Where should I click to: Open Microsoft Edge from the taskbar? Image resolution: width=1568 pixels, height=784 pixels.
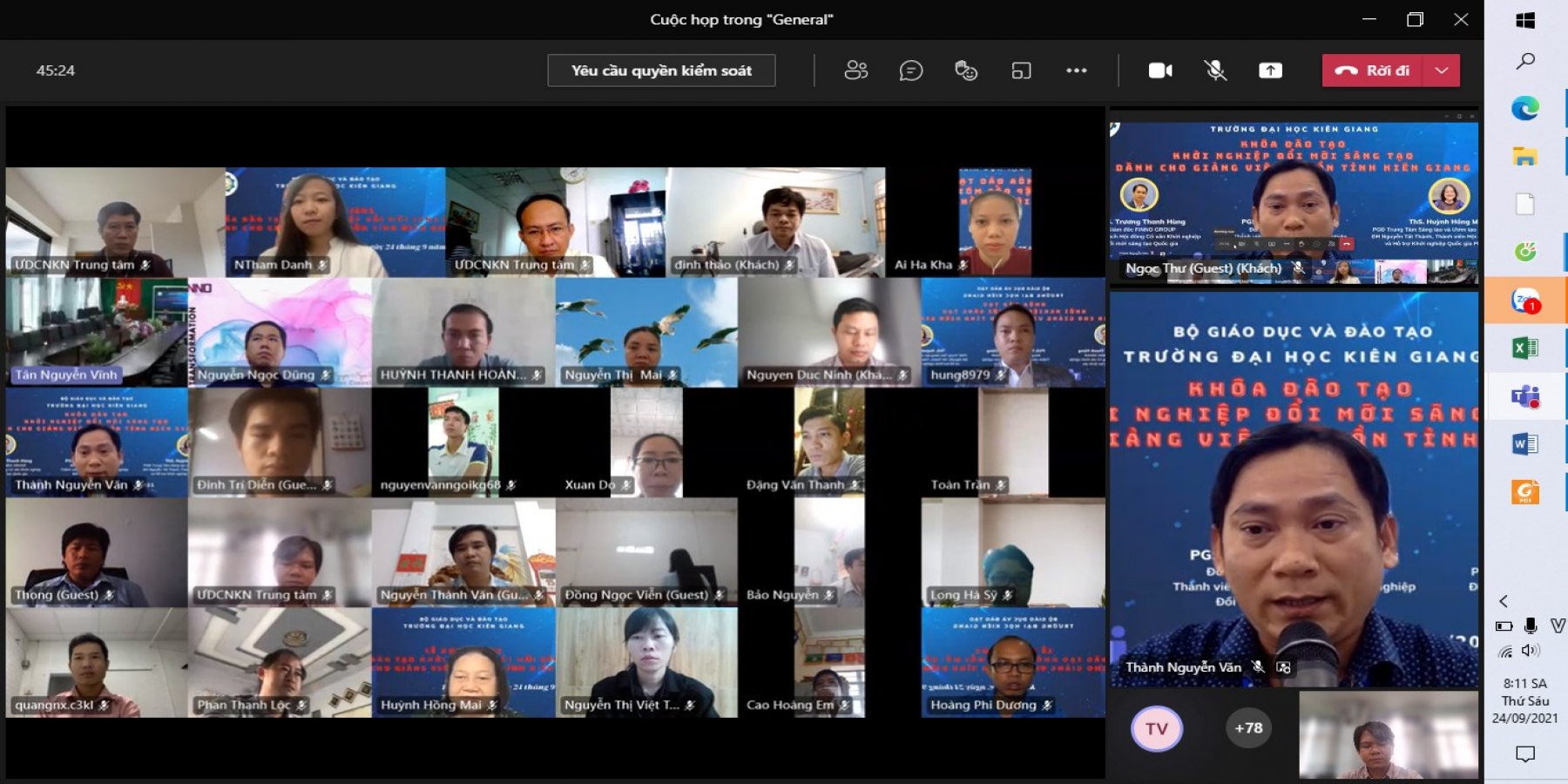pyautogui.click(x=1524, y=108)
